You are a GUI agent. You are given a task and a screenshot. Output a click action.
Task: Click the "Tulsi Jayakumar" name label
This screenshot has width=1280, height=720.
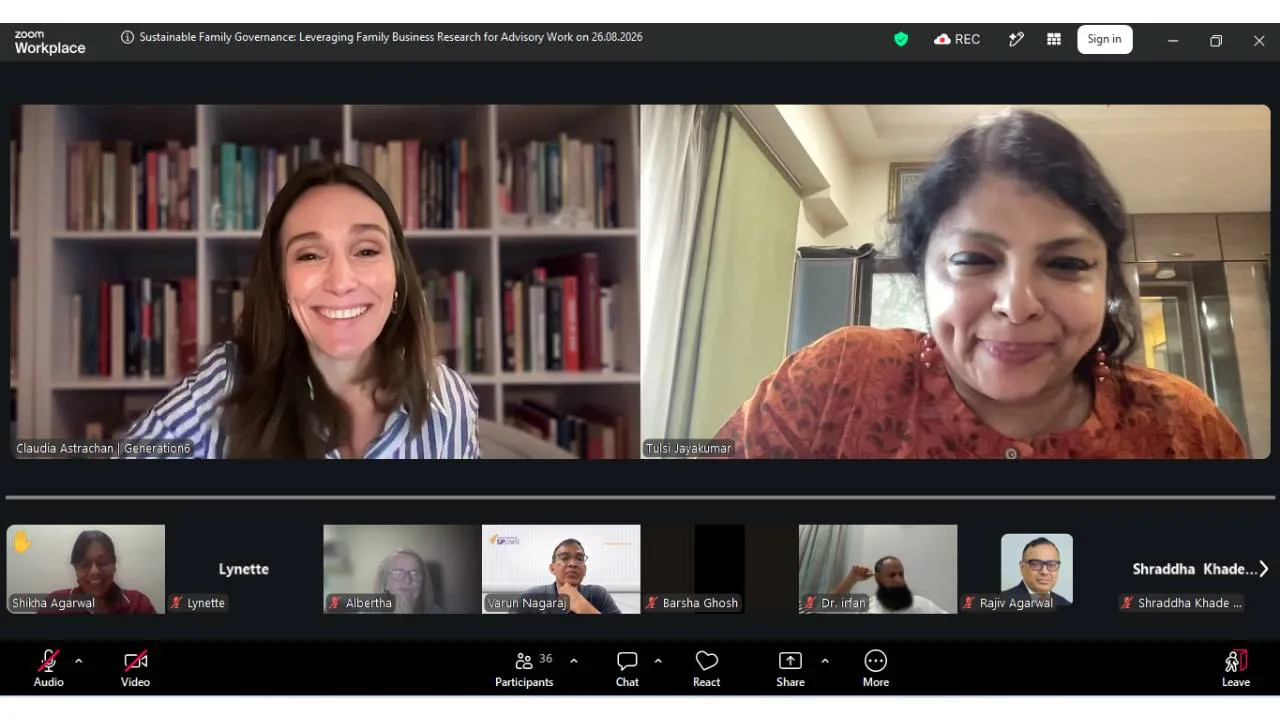coord(688,449)
